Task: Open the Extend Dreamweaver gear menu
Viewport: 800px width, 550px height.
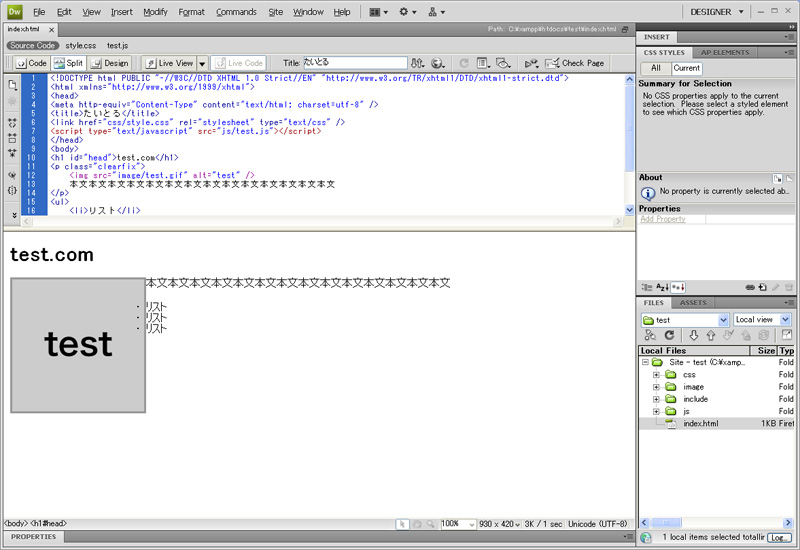Action: click(x=407, y=12)
